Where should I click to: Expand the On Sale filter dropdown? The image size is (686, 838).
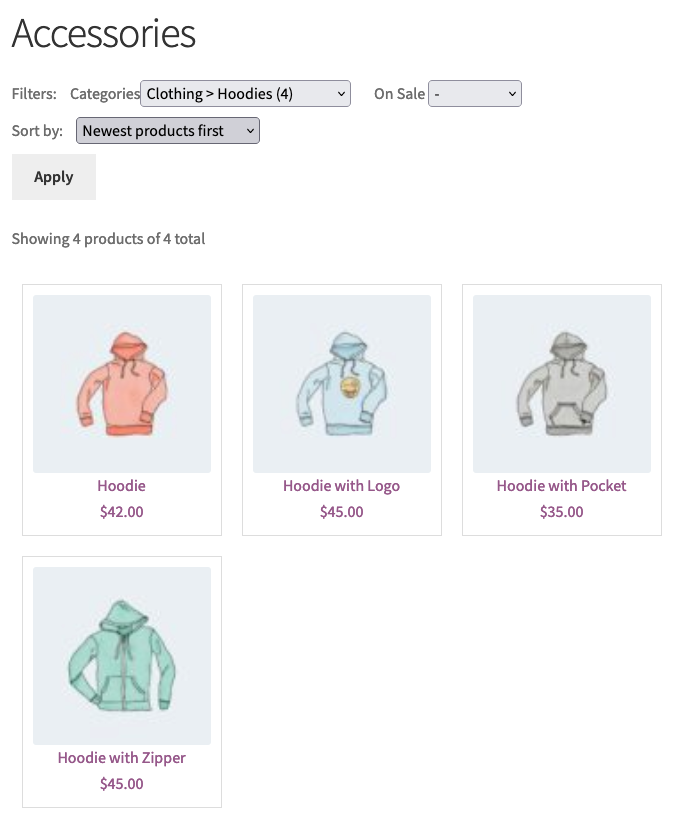475,94
